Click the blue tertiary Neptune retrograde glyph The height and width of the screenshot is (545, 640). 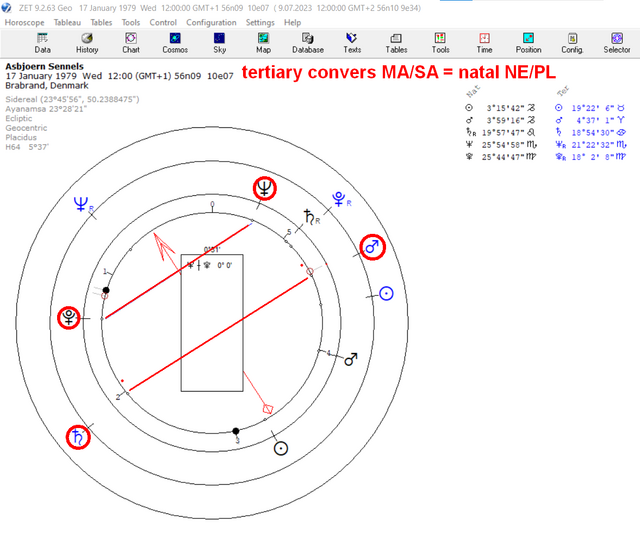coord(84,204)
